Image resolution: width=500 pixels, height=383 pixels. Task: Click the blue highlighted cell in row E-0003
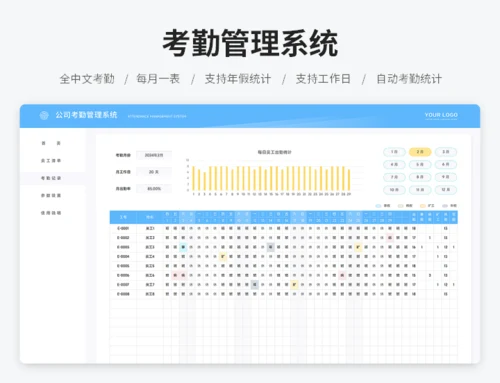click(183, 247)
